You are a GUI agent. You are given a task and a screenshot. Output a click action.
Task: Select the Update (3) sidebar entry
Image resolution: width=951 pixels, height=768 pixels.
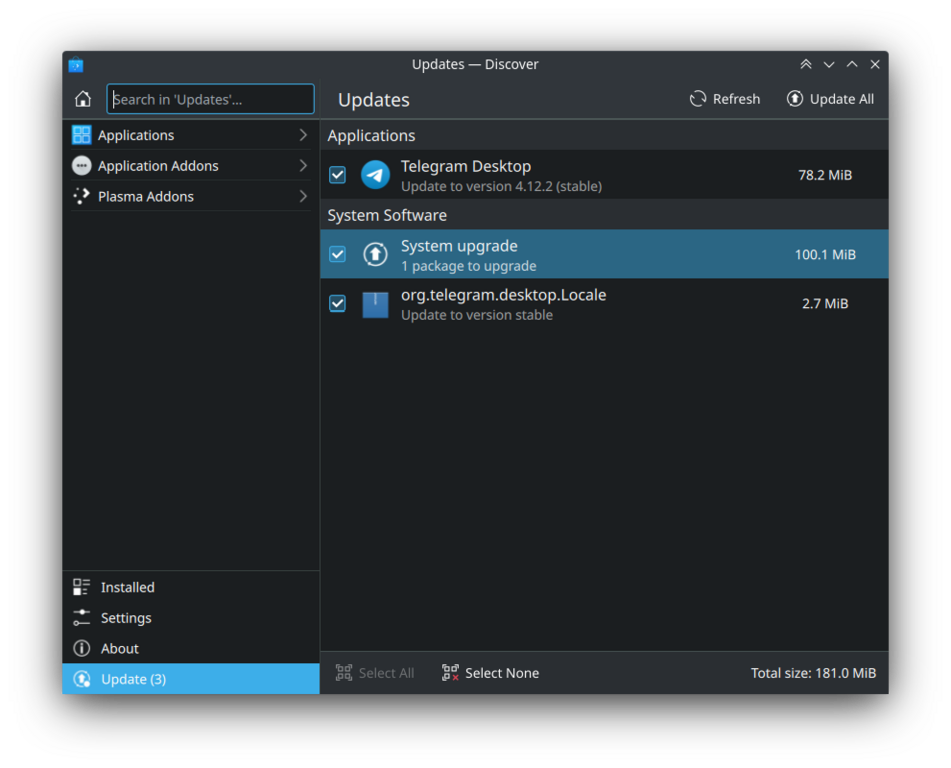tap(190, 679)
